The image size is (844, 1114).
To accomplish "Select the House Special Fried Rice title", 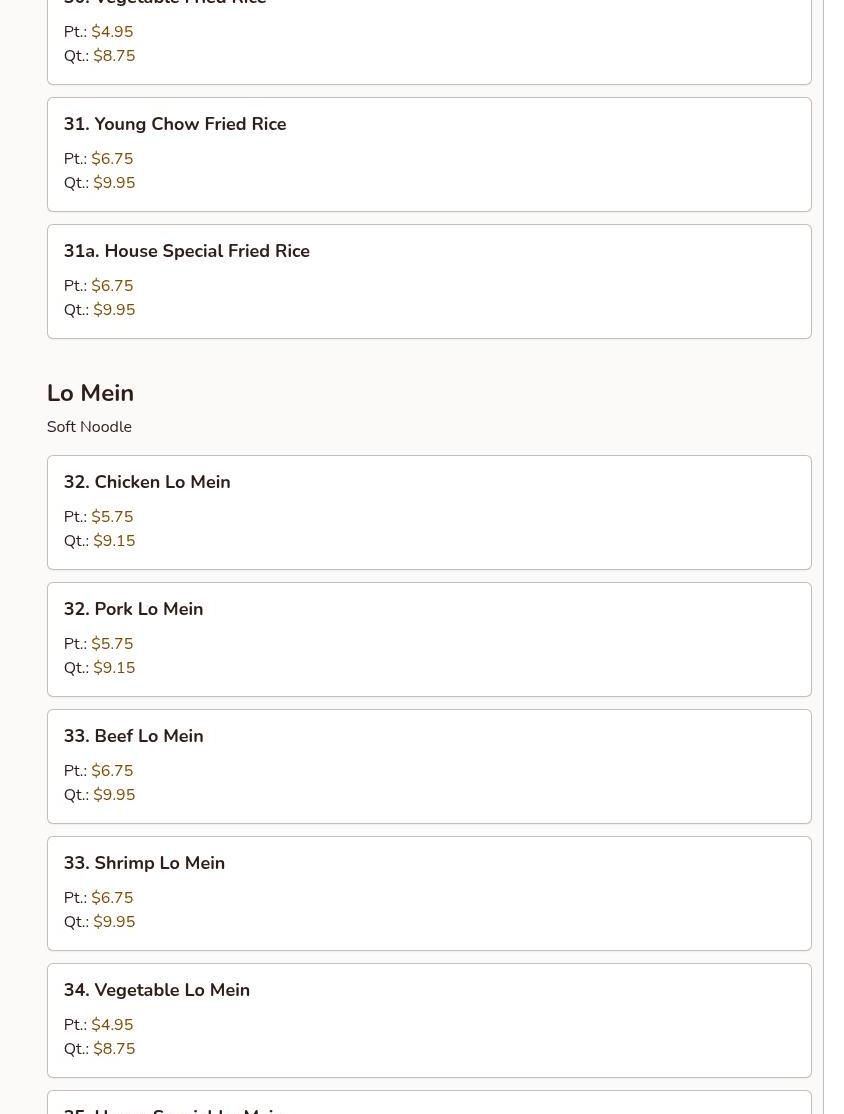I will [x=187, y=251].
